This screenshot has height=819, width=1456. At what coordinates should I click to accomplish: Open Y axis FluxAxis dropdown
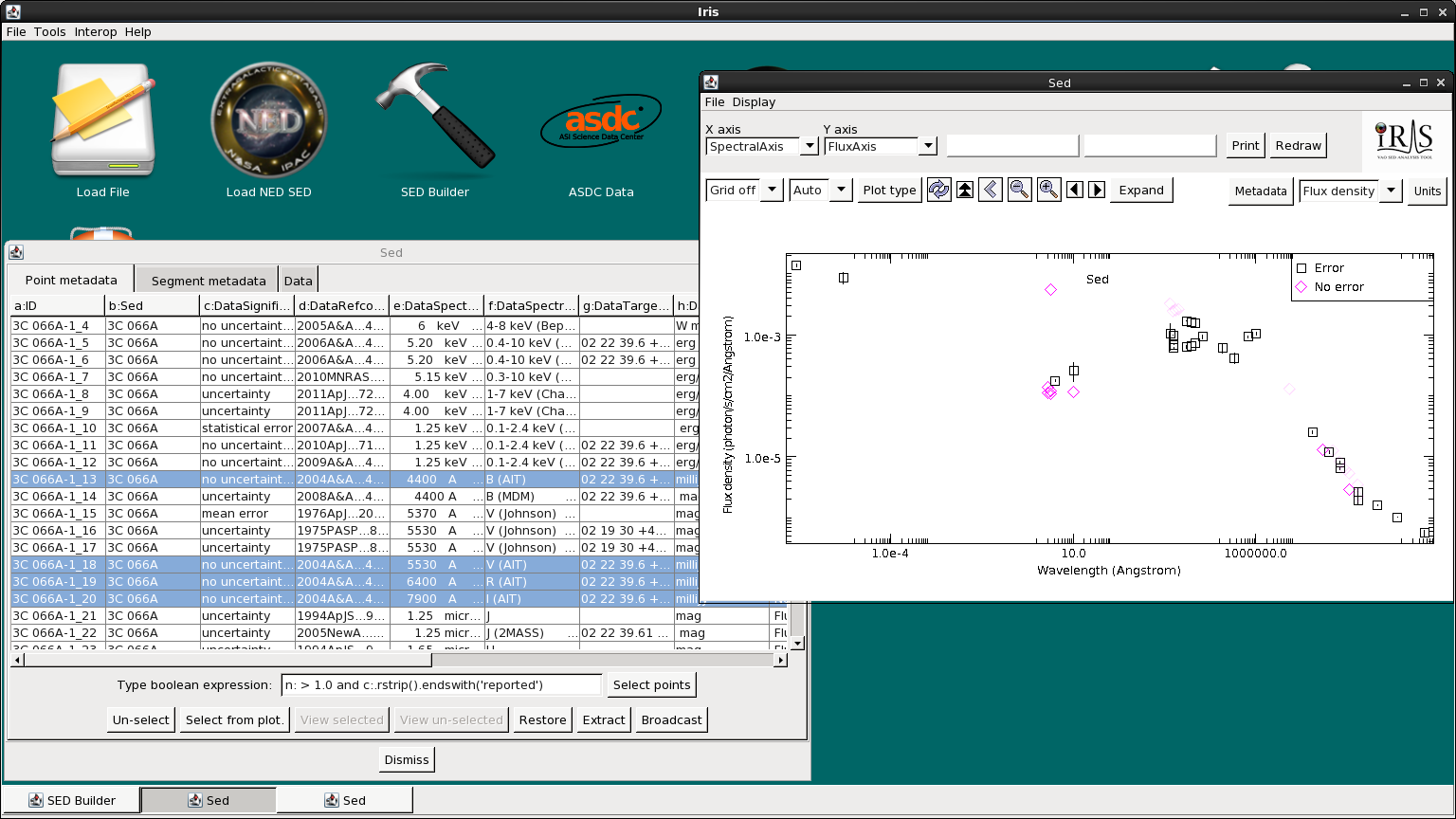[x=928, y=146]
